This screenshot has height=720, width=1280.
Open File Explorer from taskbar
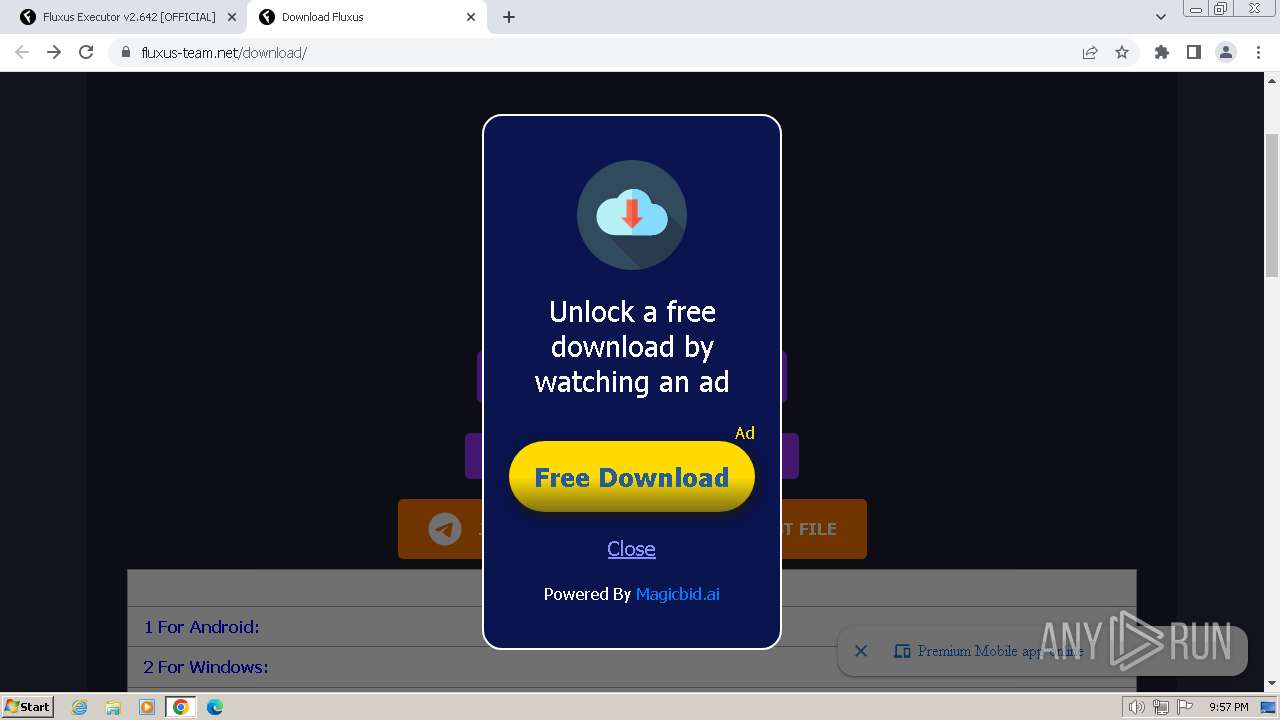point(113,707)
